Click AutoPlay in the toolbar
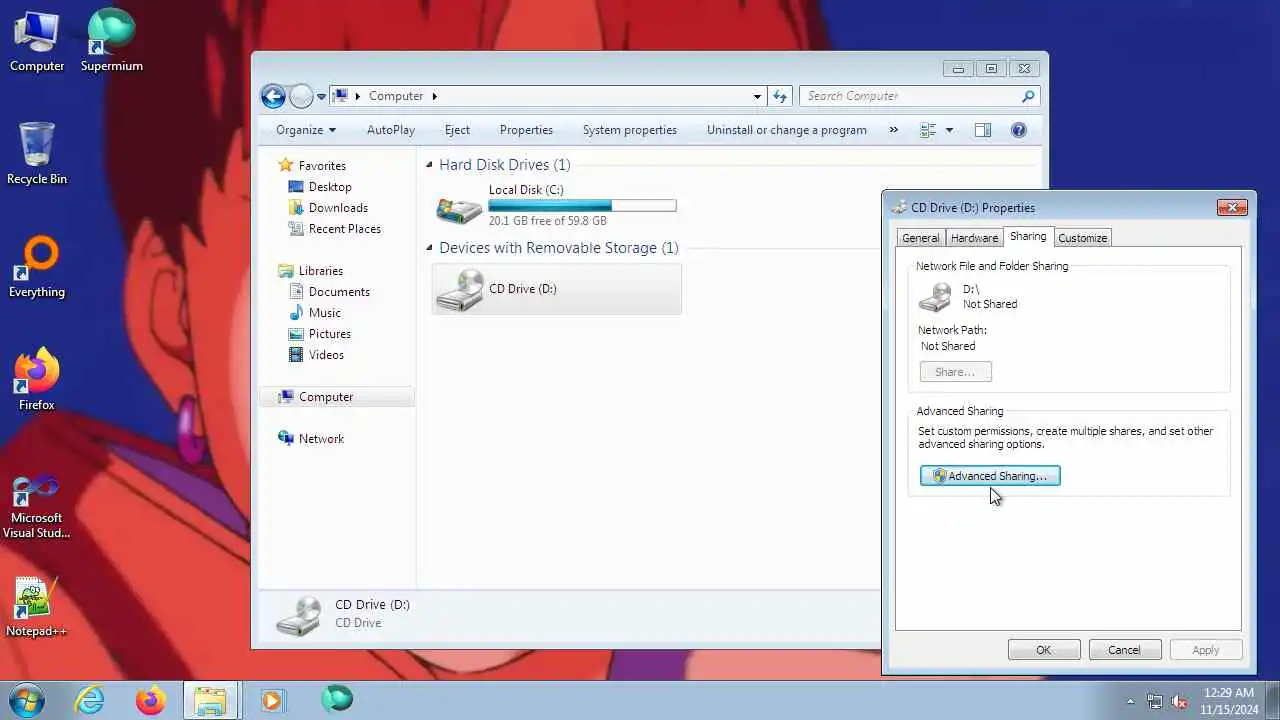 point(391,130)
